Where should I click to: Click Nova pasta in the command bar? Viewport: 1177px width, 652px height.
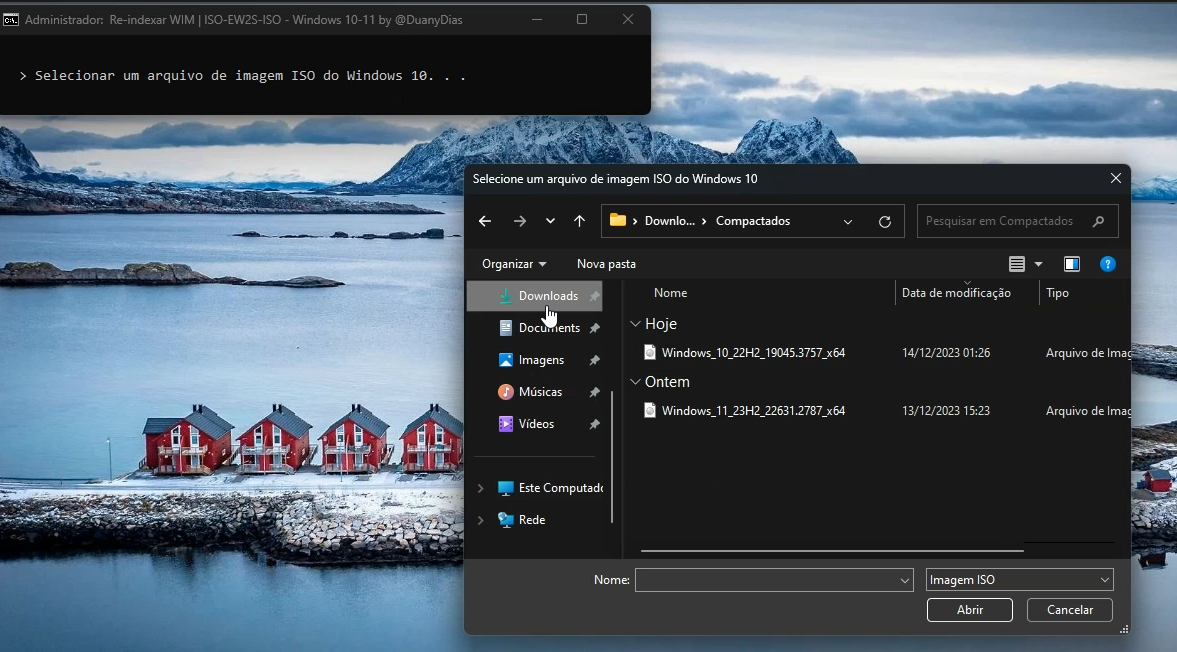tap(606, 263)
